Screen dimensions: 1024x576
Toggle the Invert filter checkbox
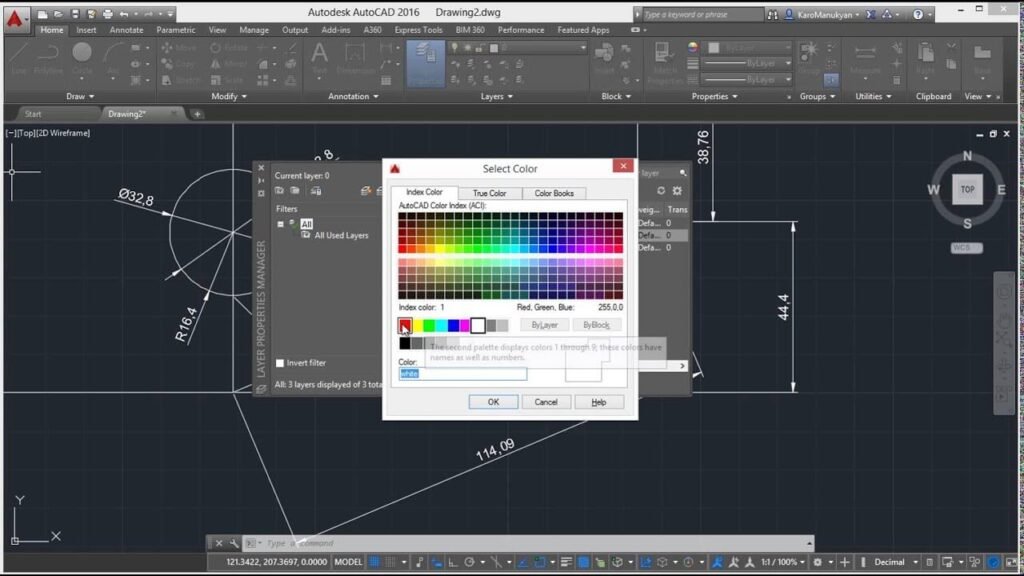(280, 363)
